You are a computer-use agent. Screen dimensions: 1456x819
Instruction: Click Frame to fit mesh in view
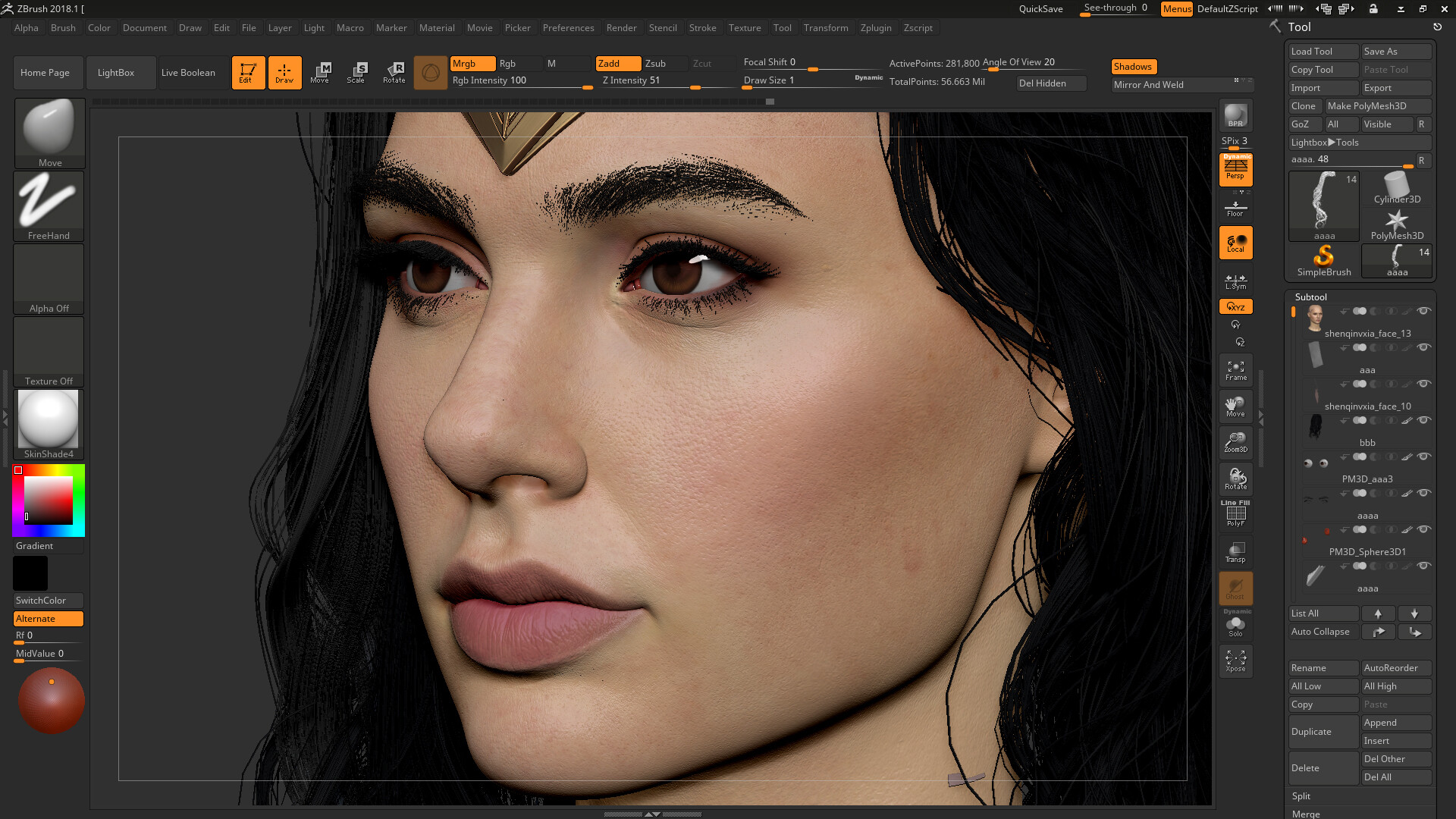tap(1235, 370)
